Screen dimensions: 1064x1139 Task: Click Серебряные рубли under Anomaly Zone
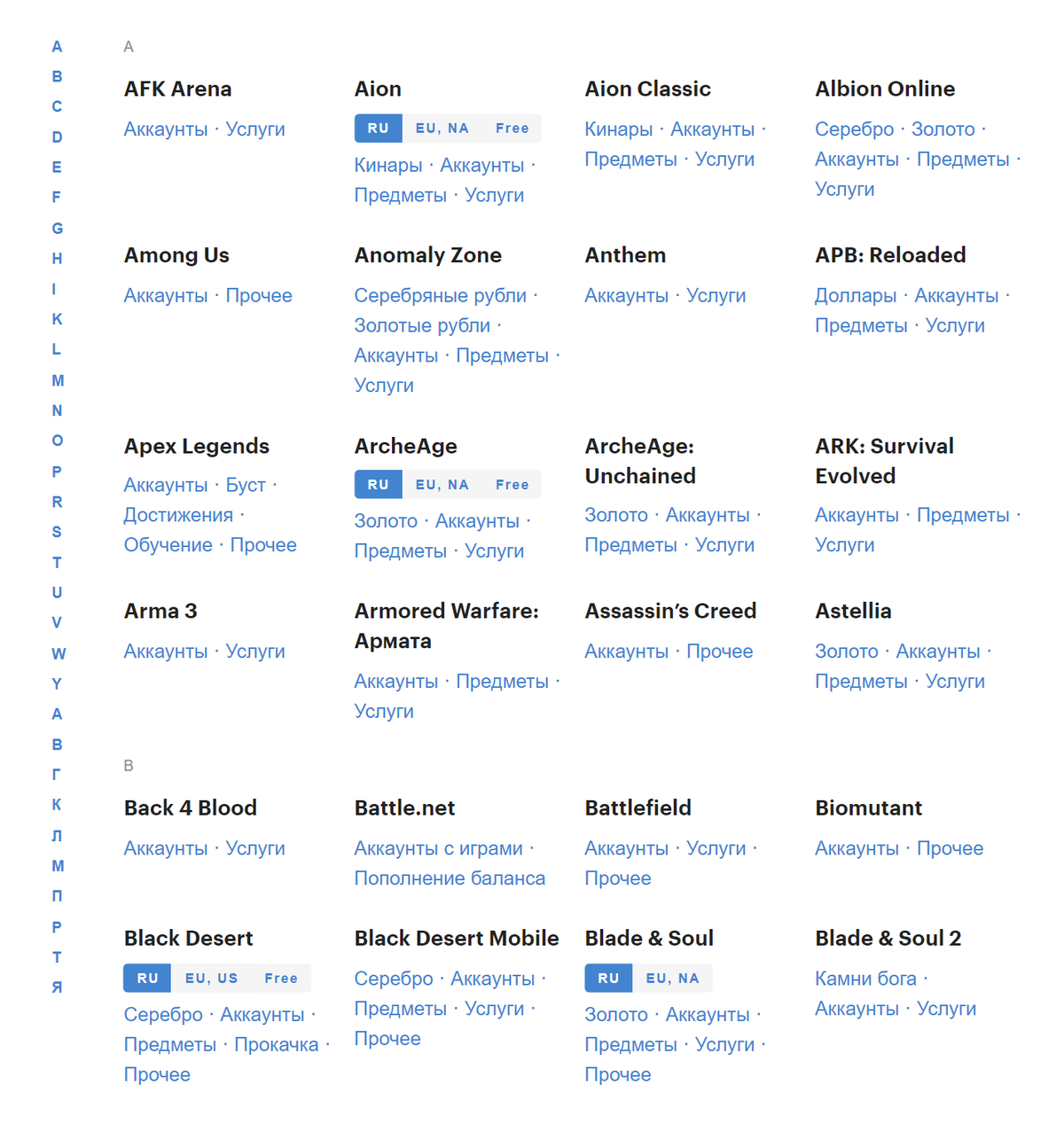click(x=440, y=296)
